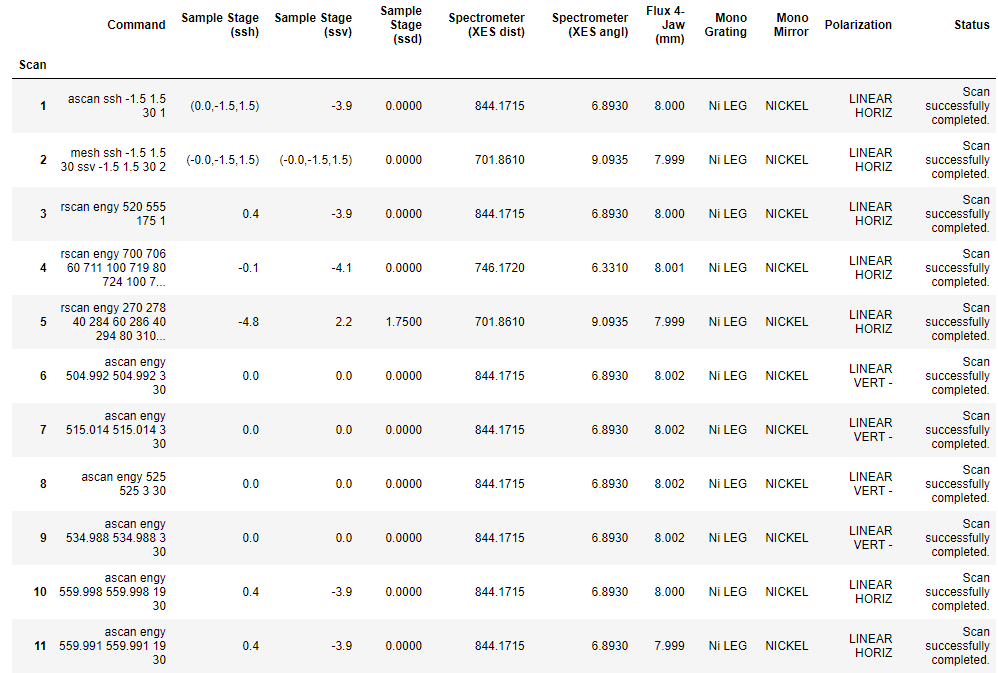Screen dimensions: 998x673
Task: Click flux value 7.999 in scan 11
Action: pyautogui.click(x=670, y=646)
